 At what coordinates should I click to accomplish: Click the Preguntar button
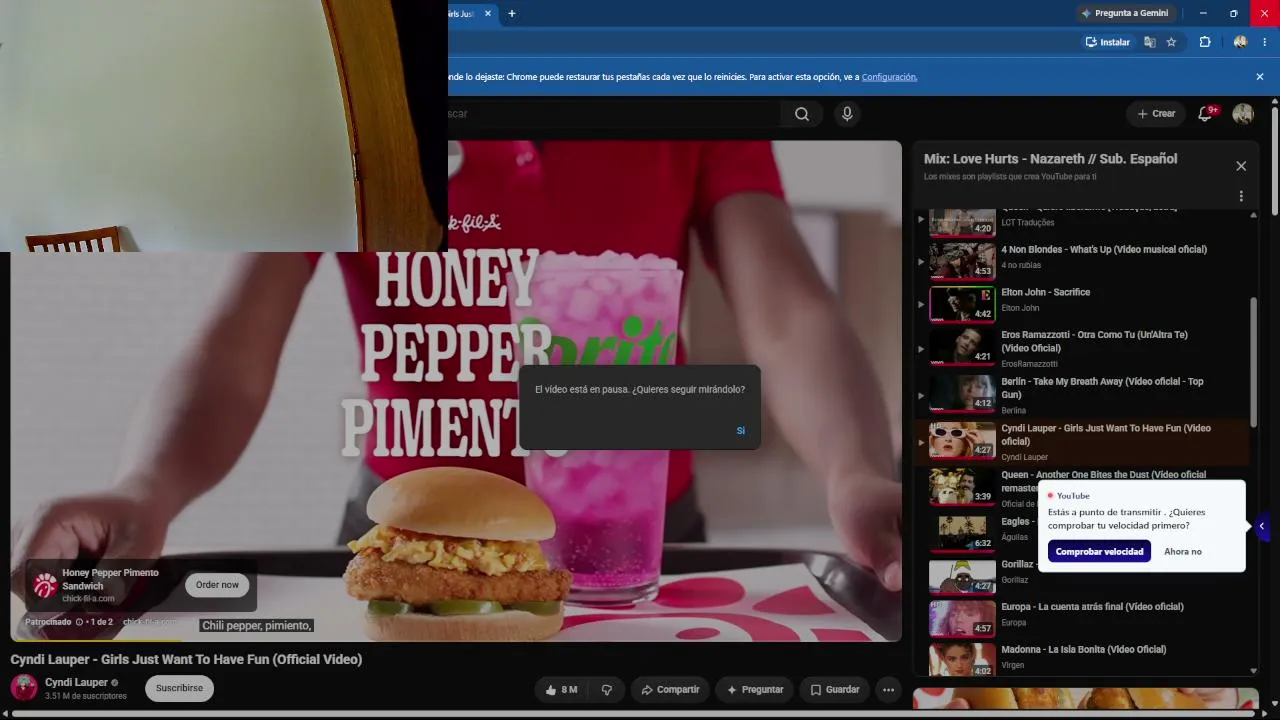755,690
